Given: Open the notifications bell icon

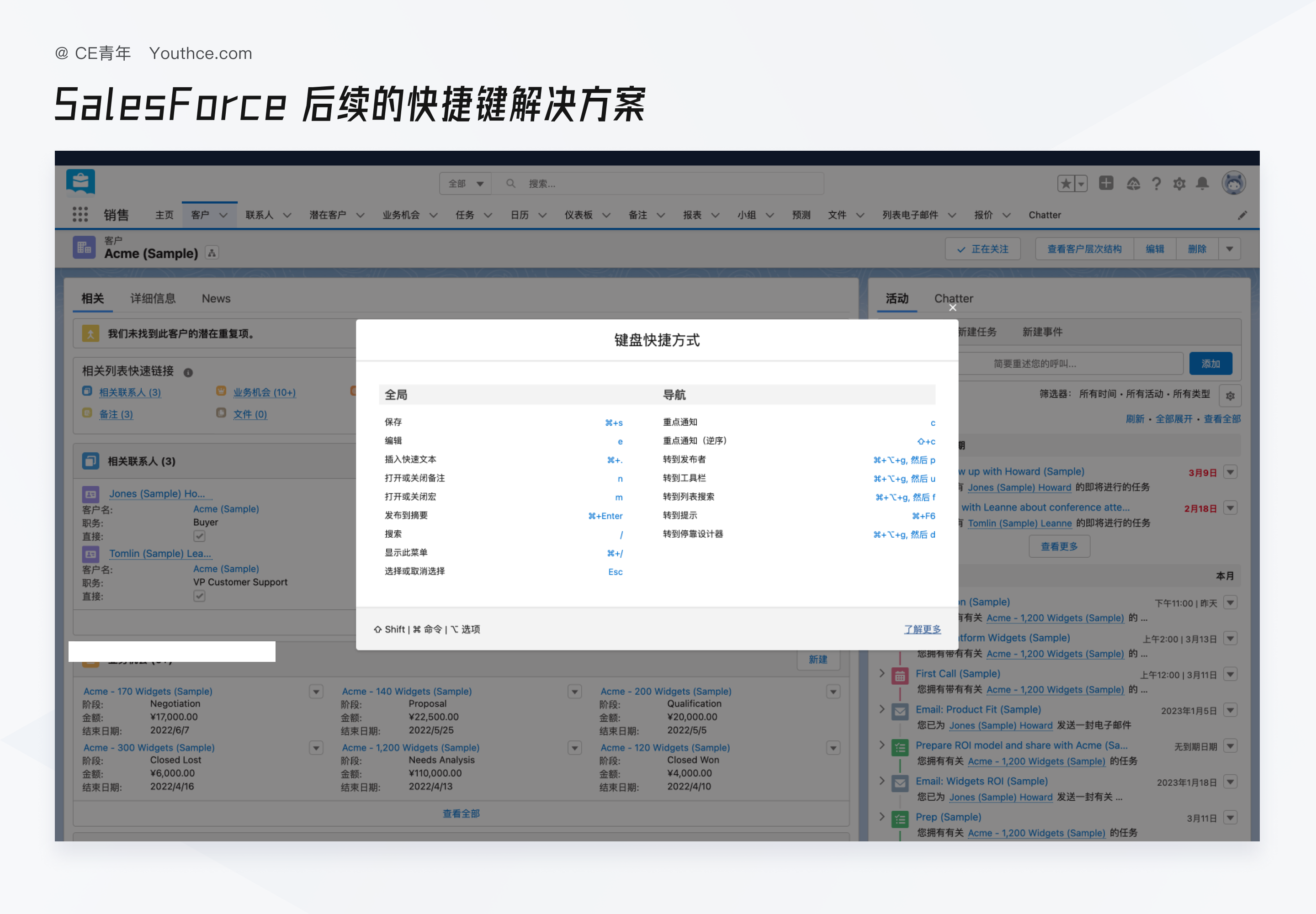Looking at the screenshot, I should 1202,184.
